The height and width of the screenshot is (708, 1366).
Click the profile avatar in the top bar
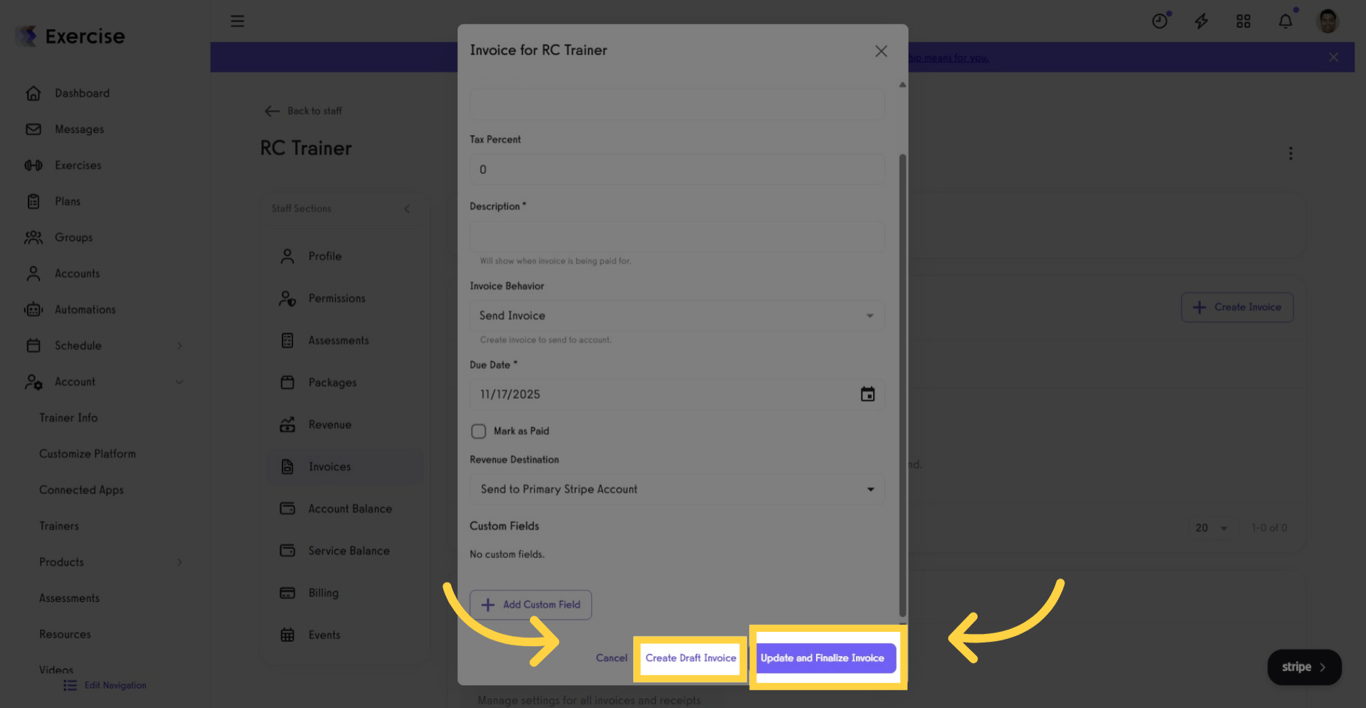click(1327, 20)
